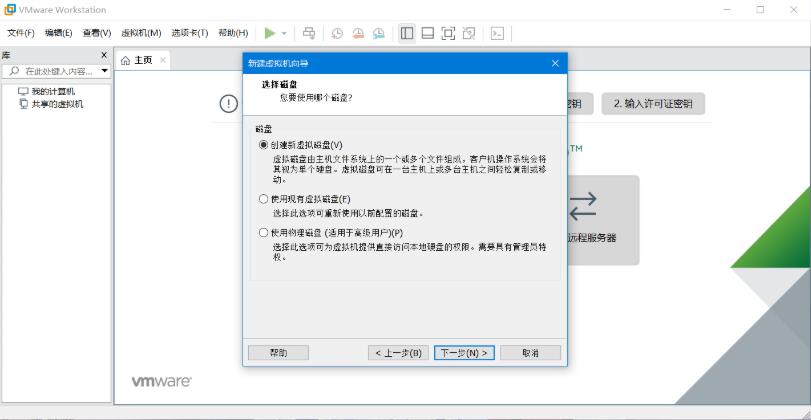Viewport: 811px width, 420px height.
Task: Toggle the thumbnail bar view icon
Action: coord(428,33)
